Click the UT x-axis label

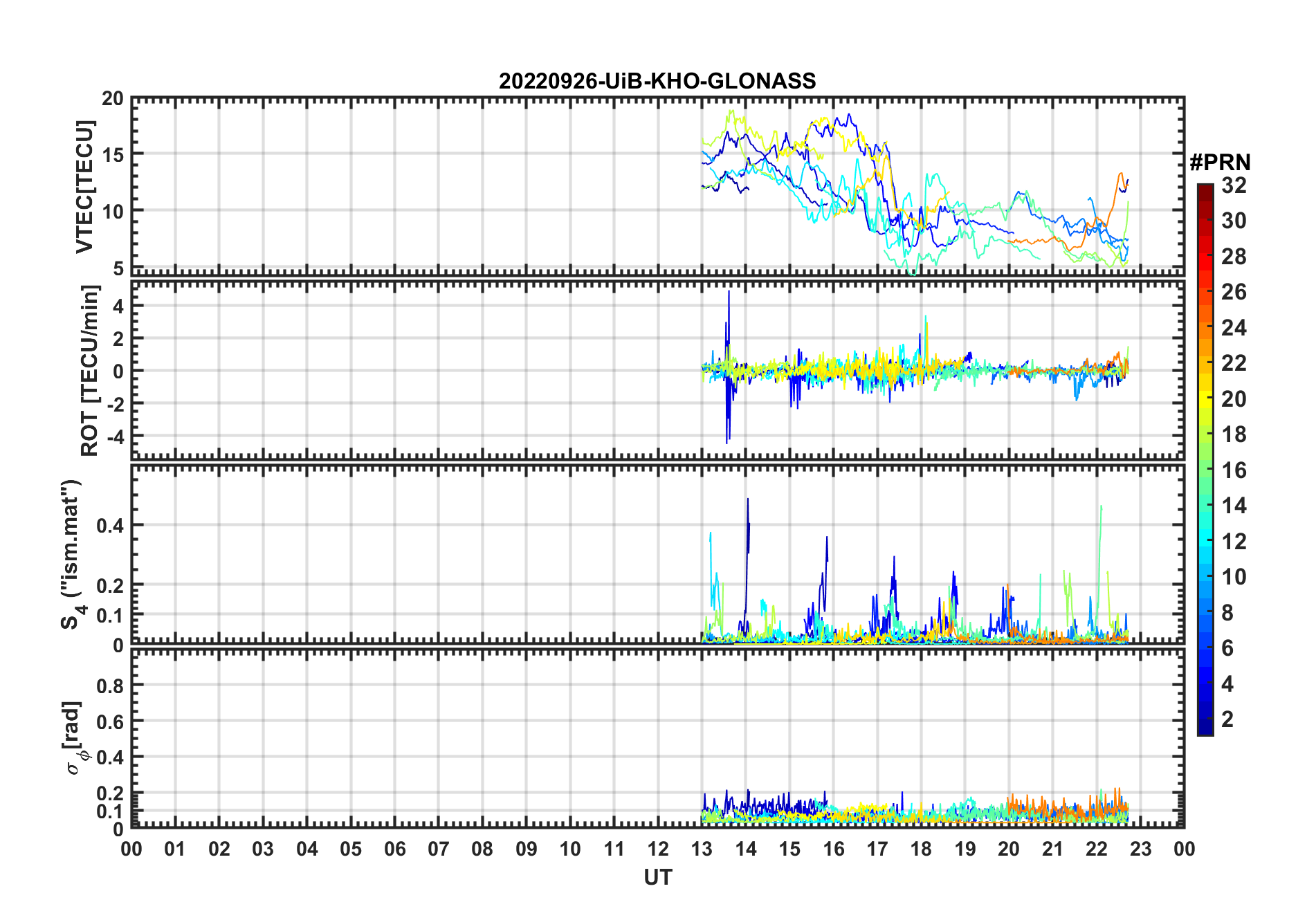[658, 878]
